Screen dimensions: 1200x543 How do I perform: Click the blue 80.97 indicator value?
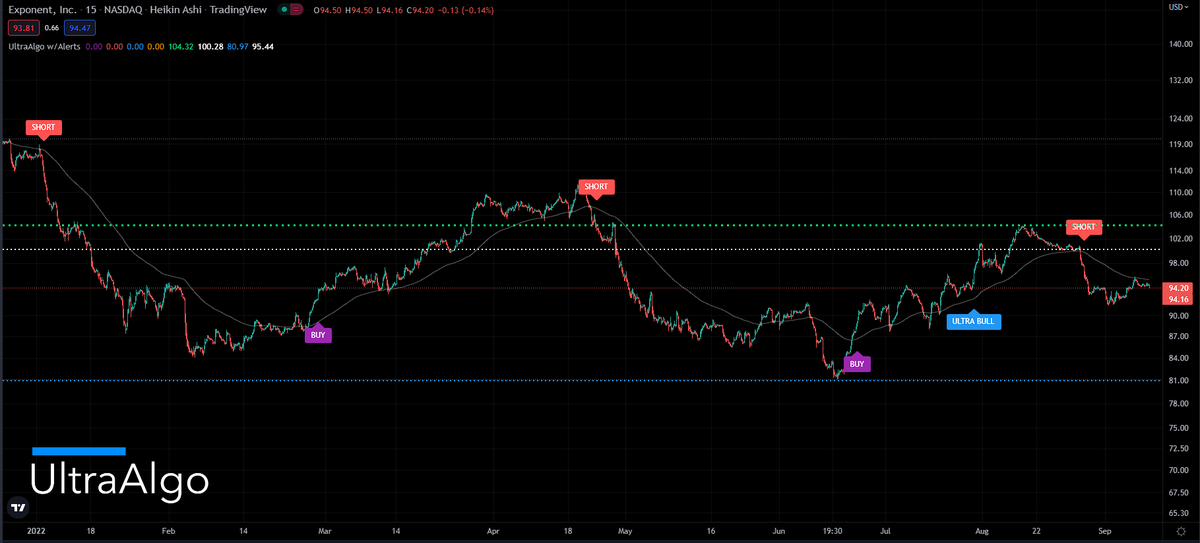238,46
